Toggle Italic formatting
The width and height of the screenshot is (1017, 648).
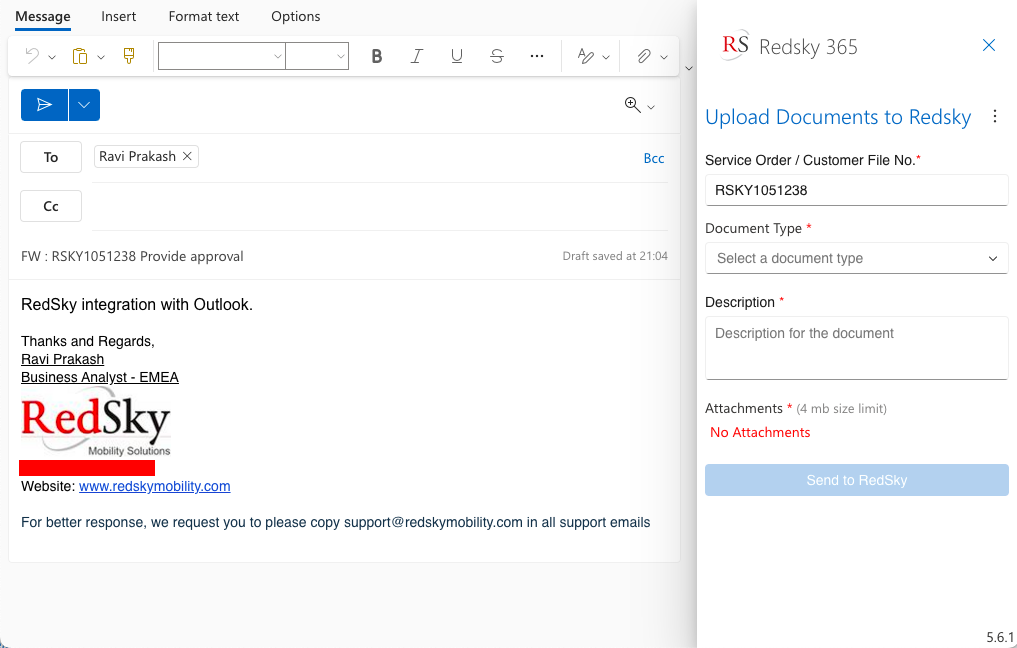416,56
